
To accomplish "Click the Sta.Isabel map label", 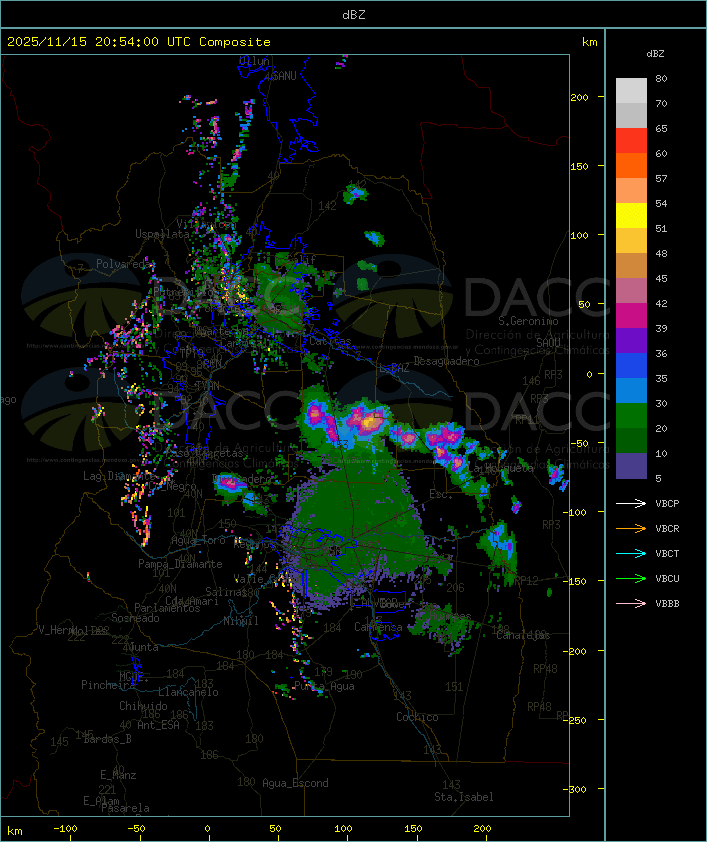I will [464, 797].
